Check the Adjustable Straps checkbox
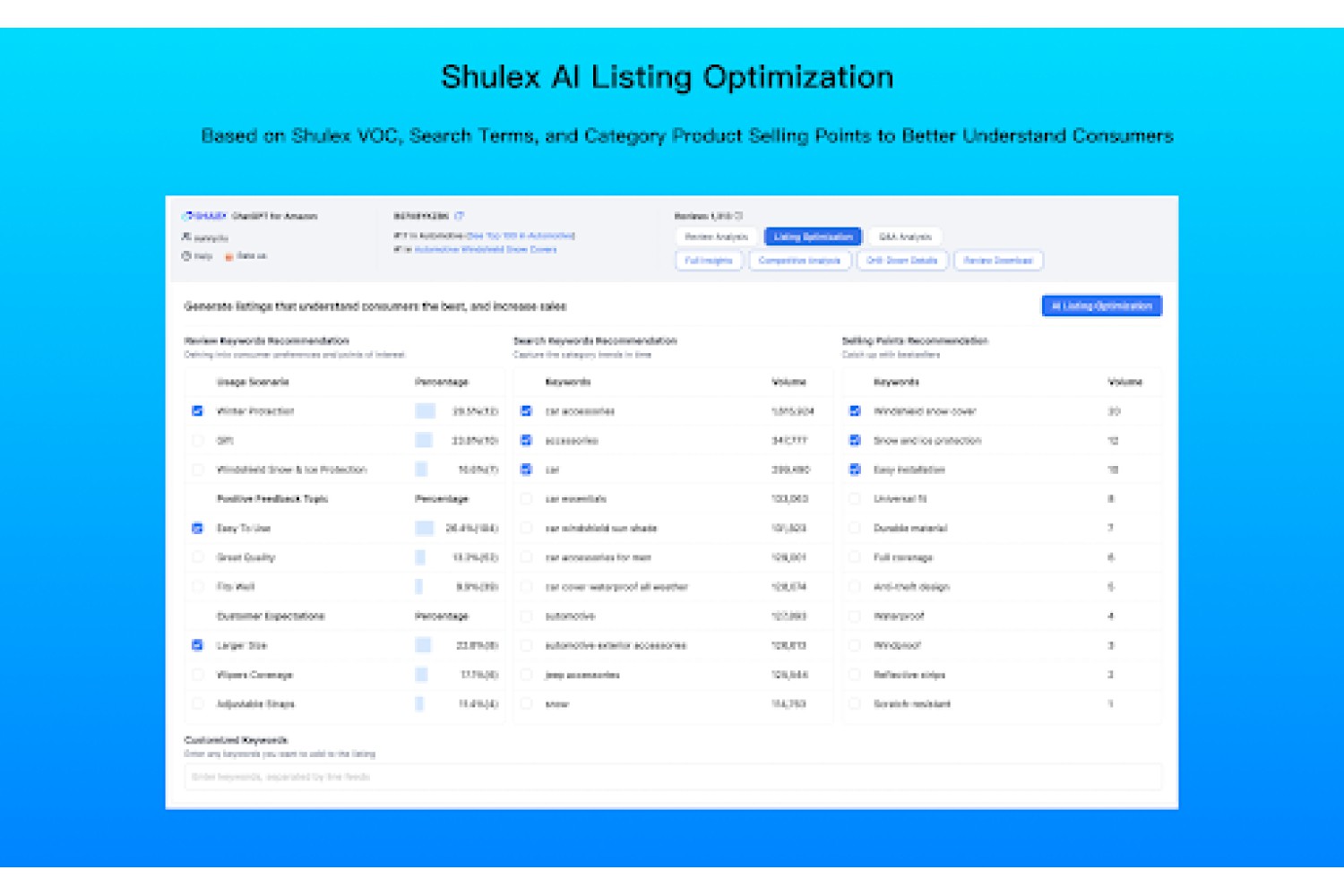Viewport: 1344px width, 896px height. click(197, 703)
